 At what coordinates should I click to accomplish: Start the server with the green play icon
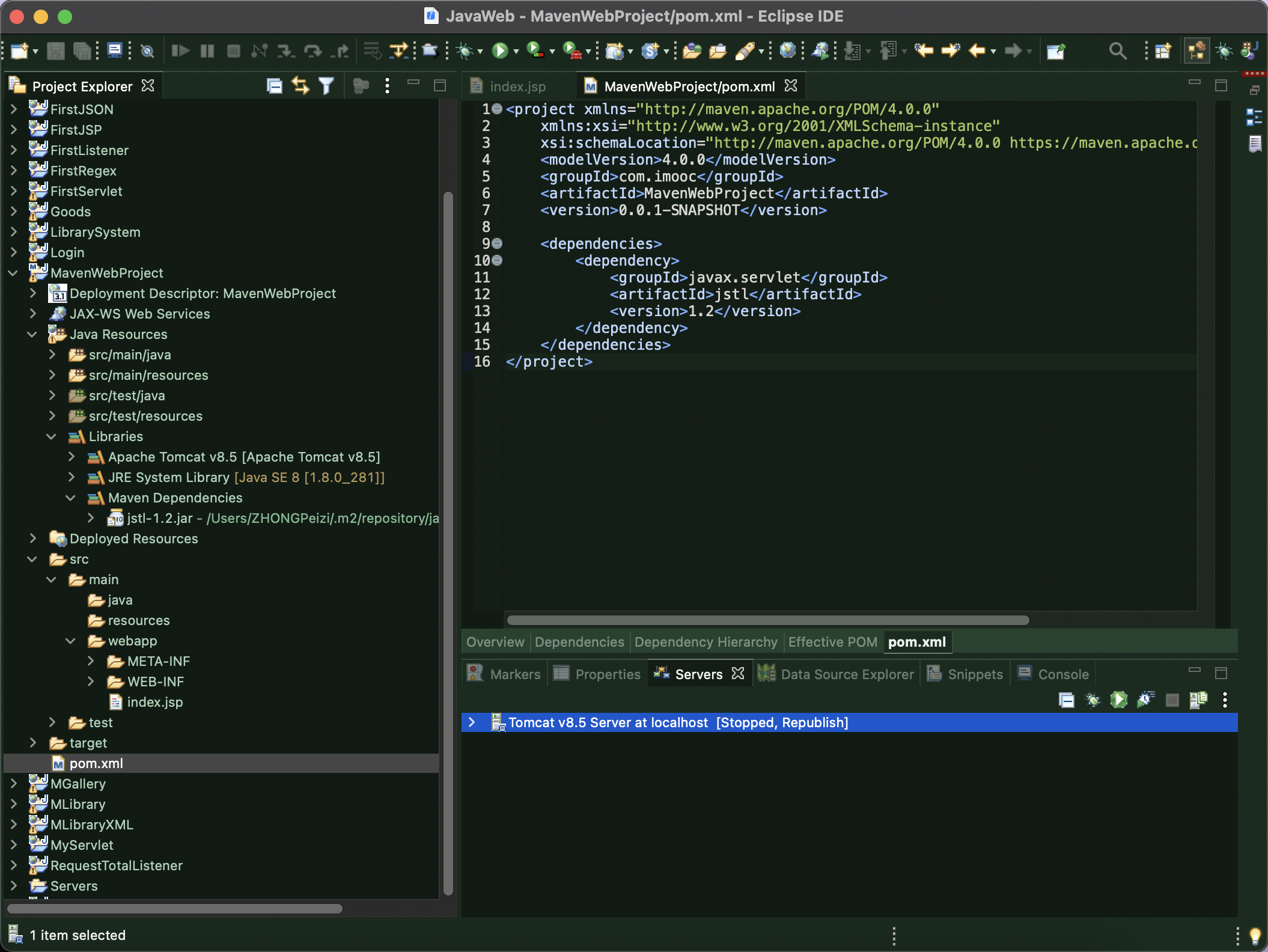(1119, 700)
